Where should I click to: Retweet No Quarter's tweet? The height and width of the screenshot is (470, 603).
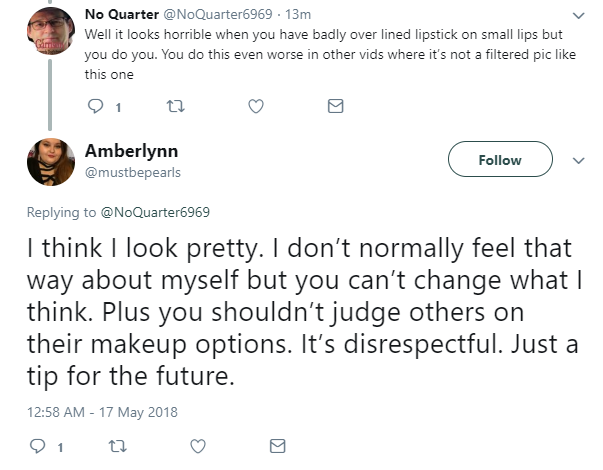pos(176,106)
